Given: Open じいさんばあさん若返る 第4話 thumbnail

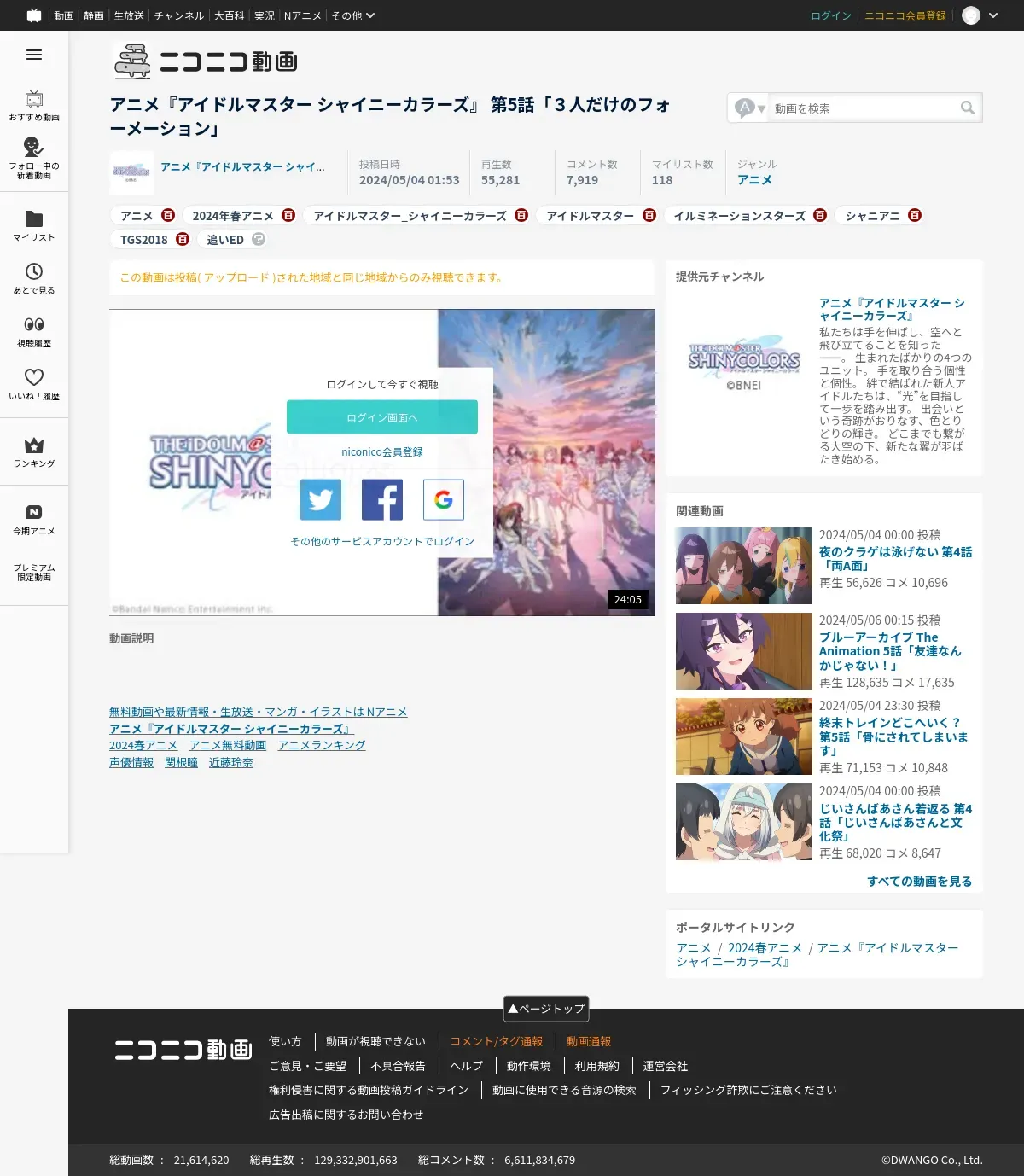Looking at the screenshot, I should (744, 822).
